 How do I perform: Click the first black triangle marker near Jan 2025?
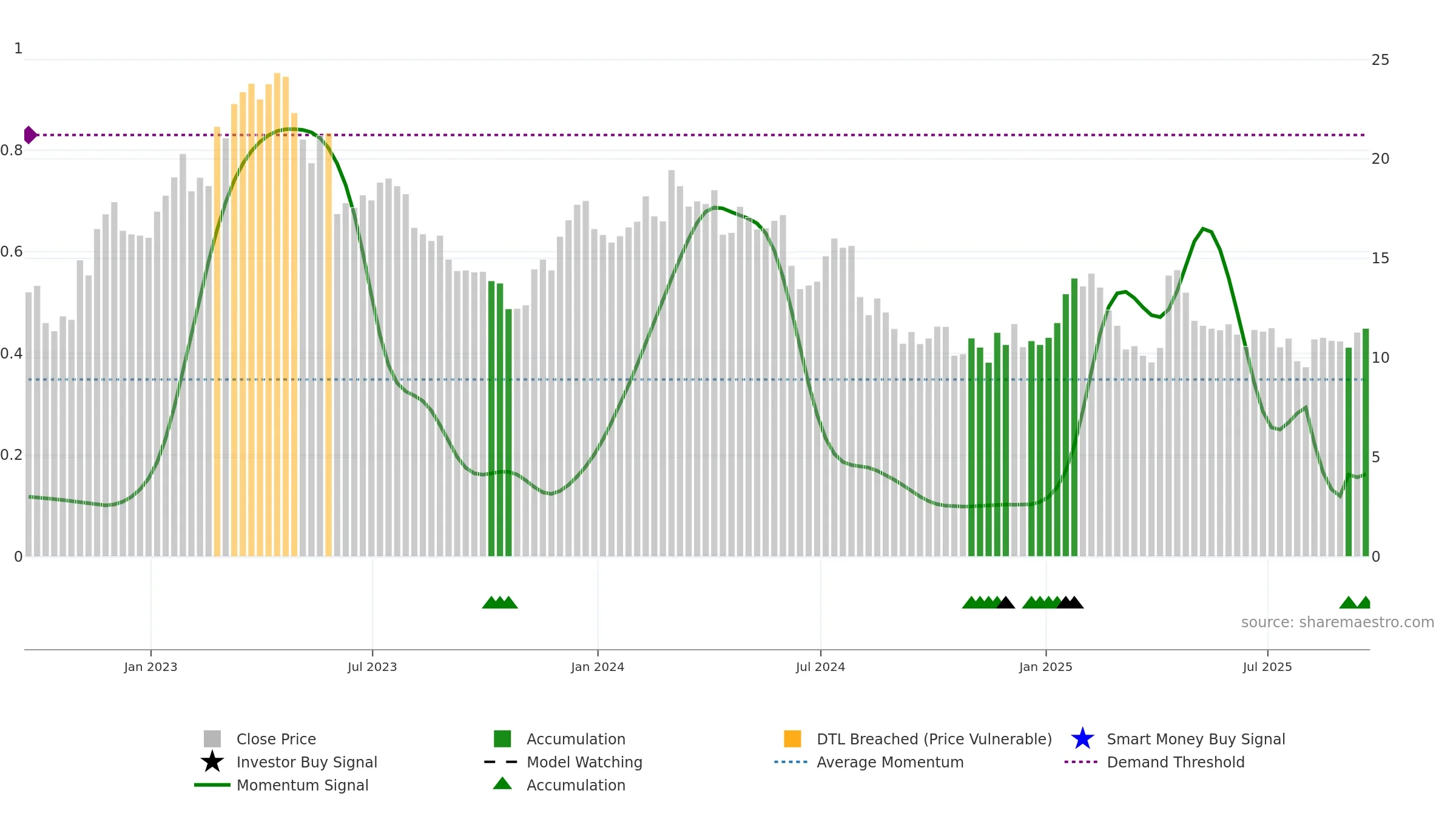1005,602
